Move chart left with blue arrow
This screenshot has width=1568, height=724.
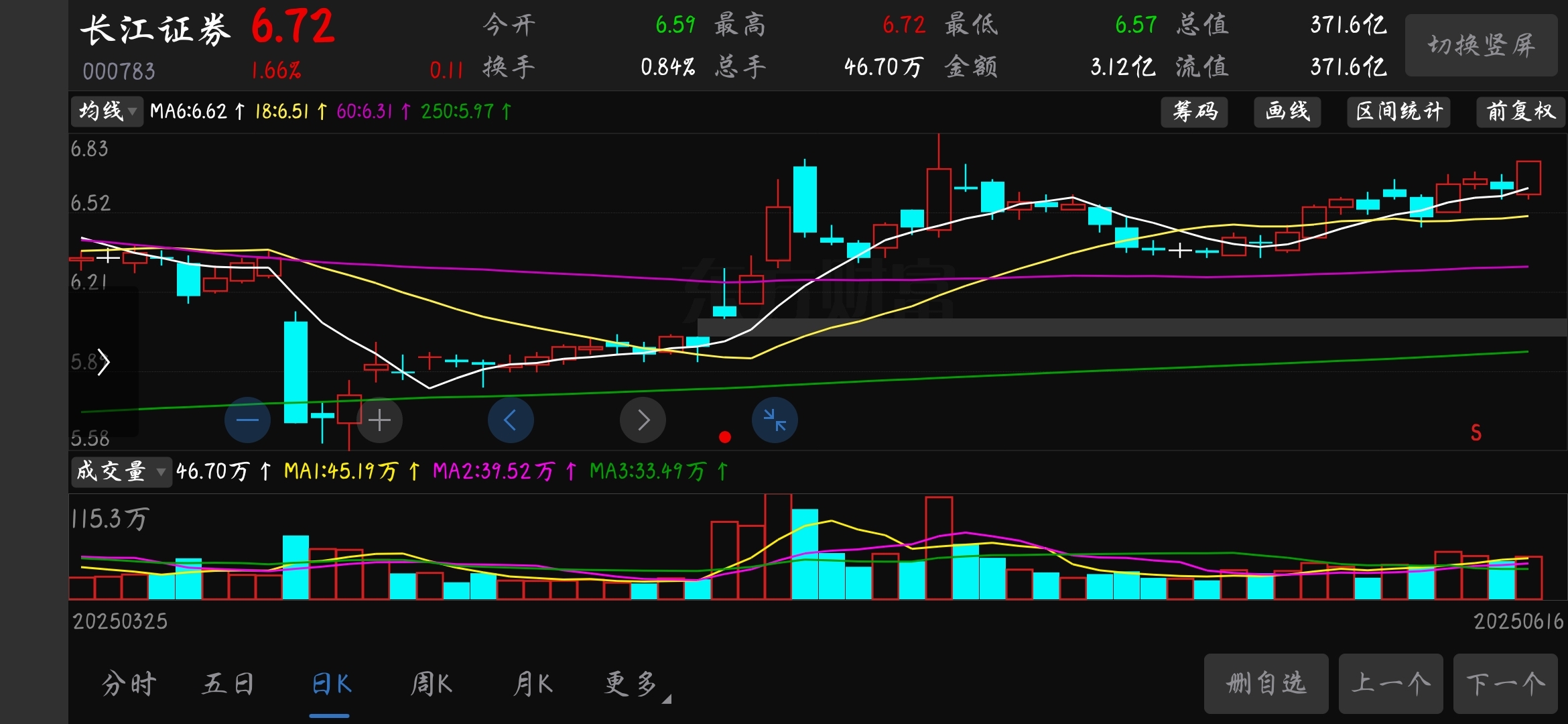pyautogui.click(x=511, y=420)
